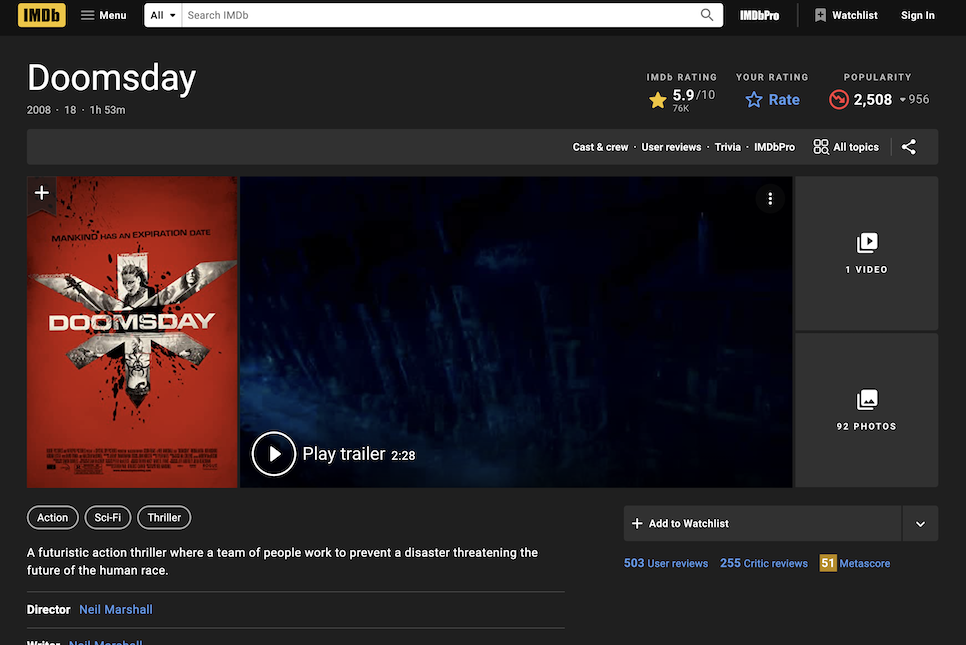This screenshot has height=645, width=966.
Task: Click the IMDb logo
Action: pyautogui.click(x=41, y=15)
